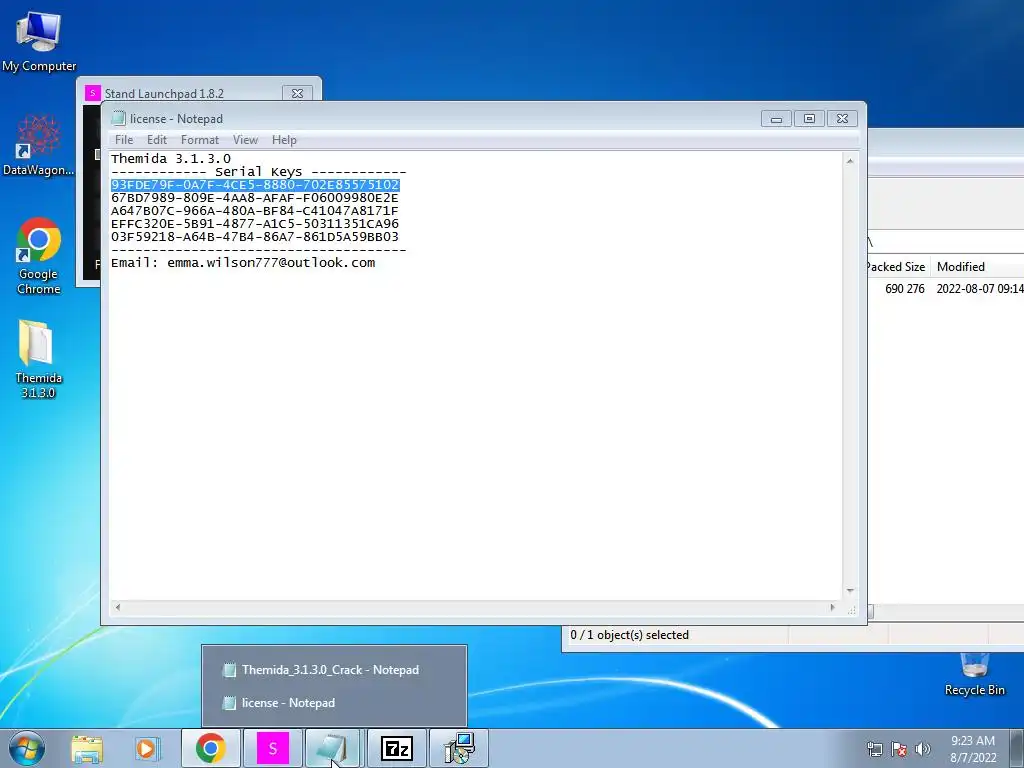The height and width of the screenshot is (768, 1024).
Task: Click the email emma.wilson777@outlook.com text
Action: click(271, 263)
